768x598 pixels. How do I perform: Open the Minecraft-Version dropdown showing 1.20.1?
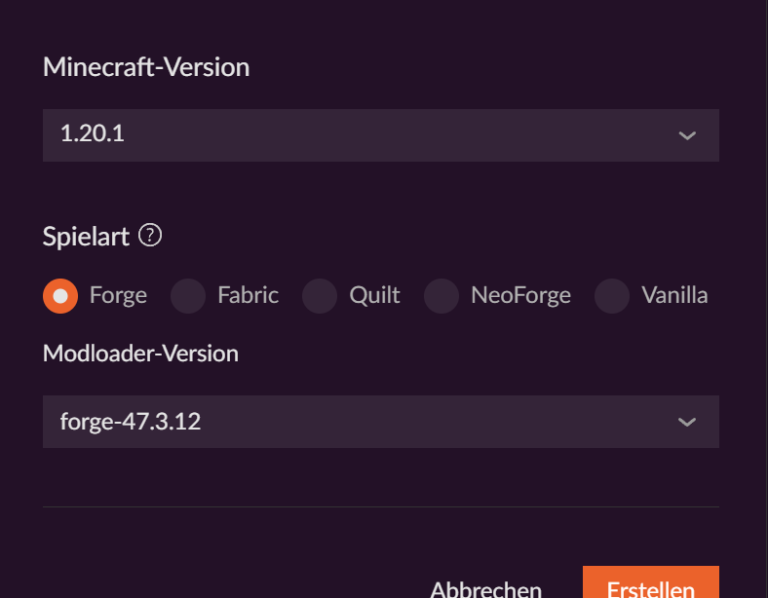point(381,135)
